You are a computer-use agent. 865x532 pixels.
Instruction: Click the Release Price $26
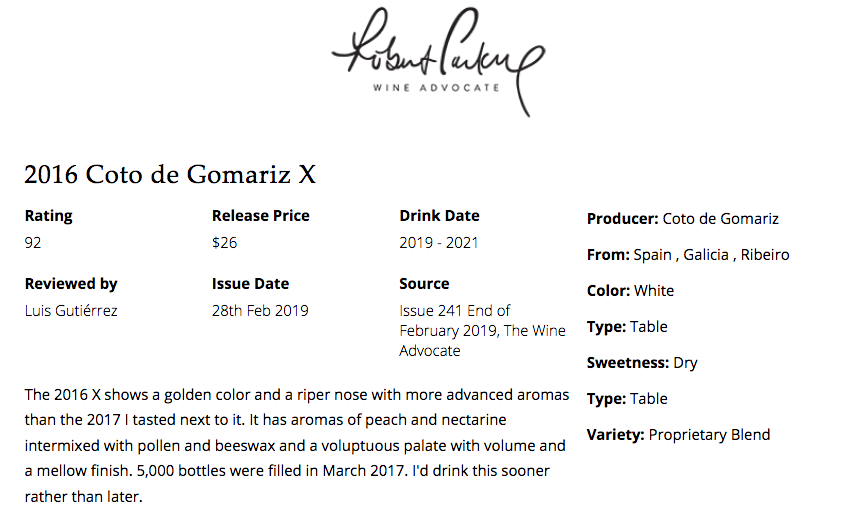tap(225, 243)
